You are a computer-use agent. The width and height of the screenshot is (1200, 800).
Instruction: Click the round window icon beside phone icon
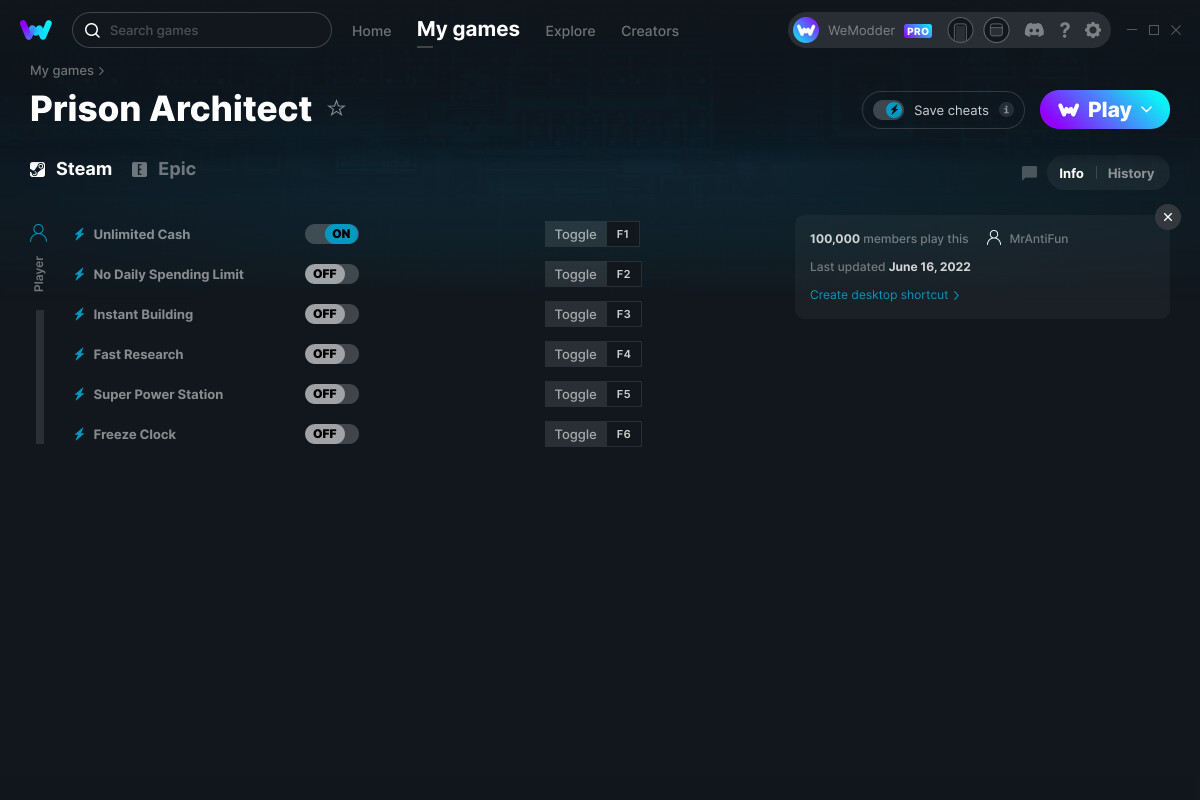point(996,30)
